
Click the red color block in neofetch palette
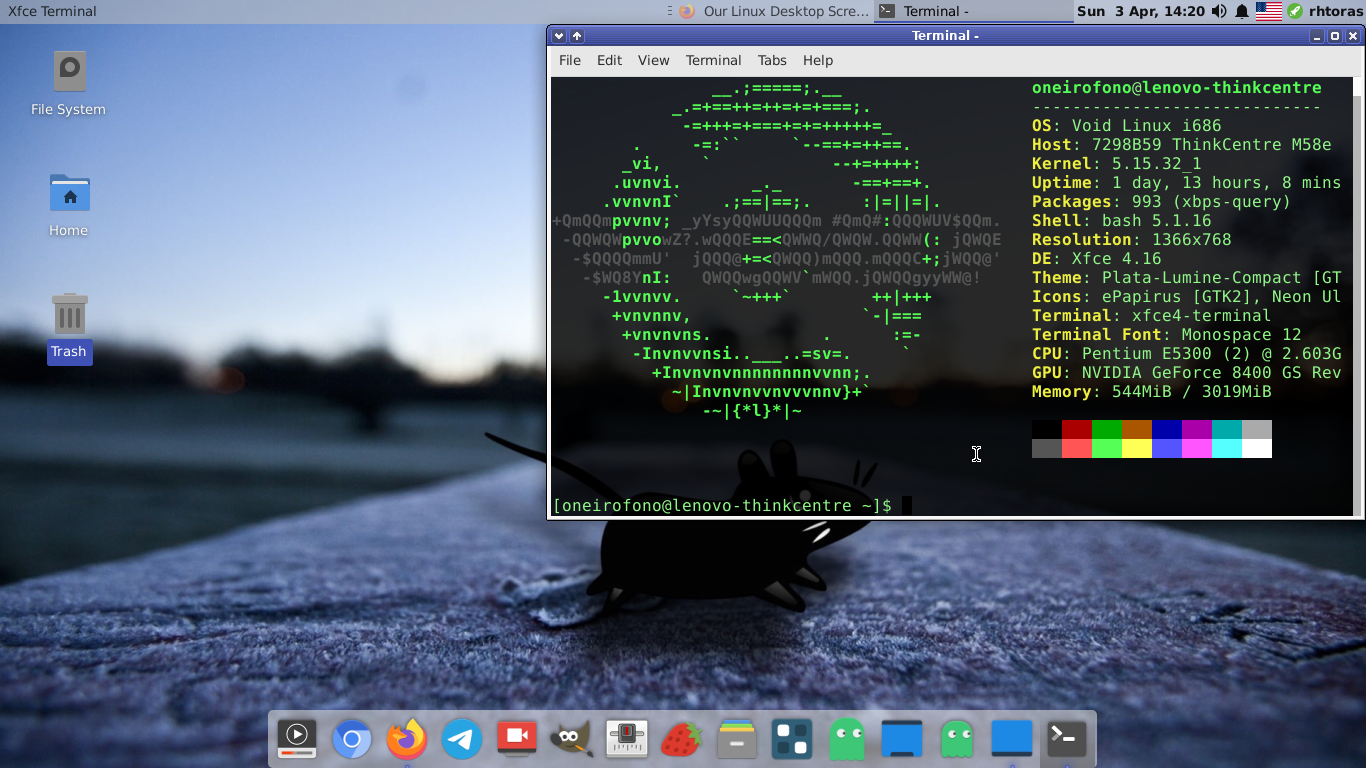(1077, 429)
